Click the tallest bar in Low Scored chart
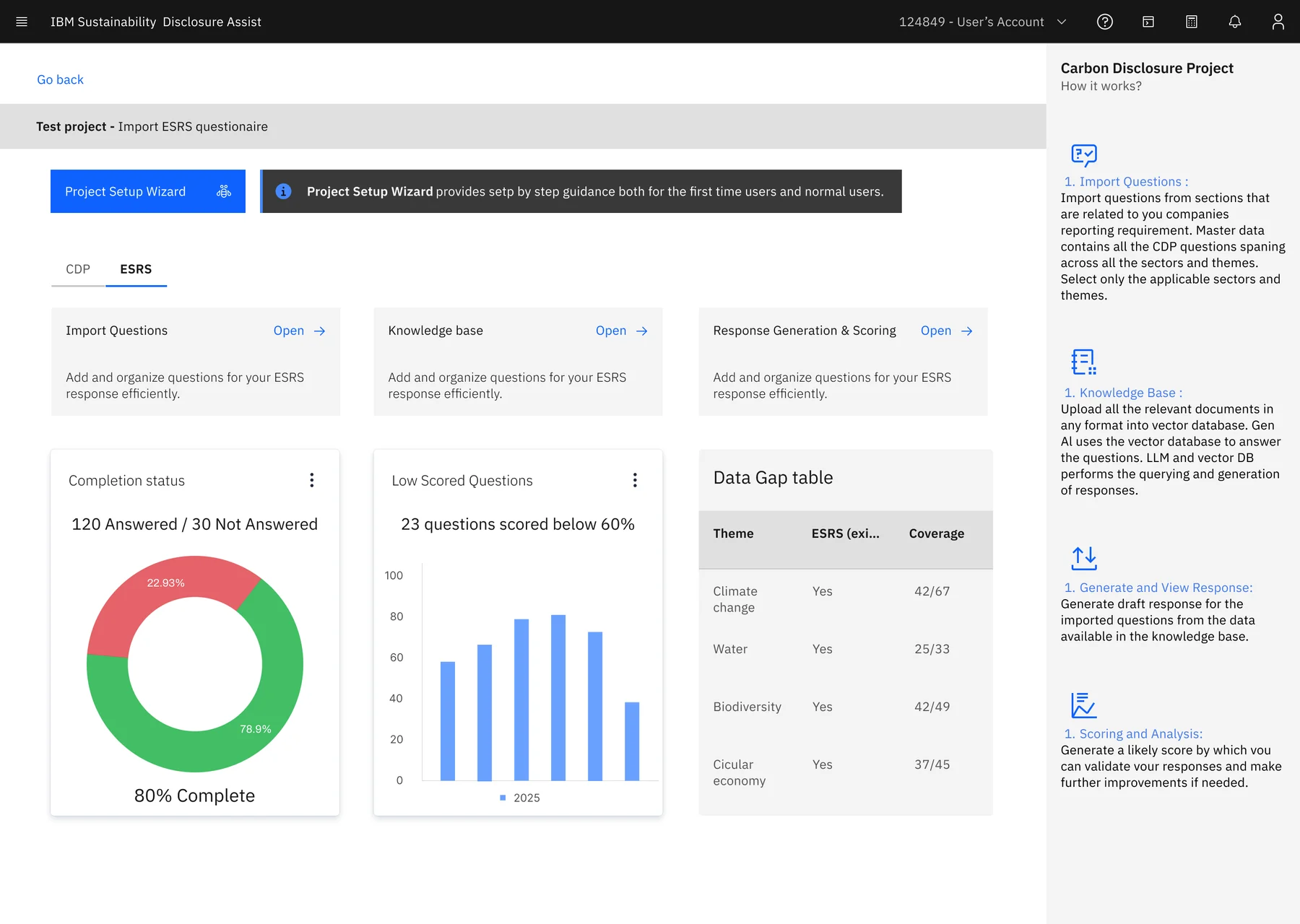Viewport: 1300px width, 924px height. point(558,697)
